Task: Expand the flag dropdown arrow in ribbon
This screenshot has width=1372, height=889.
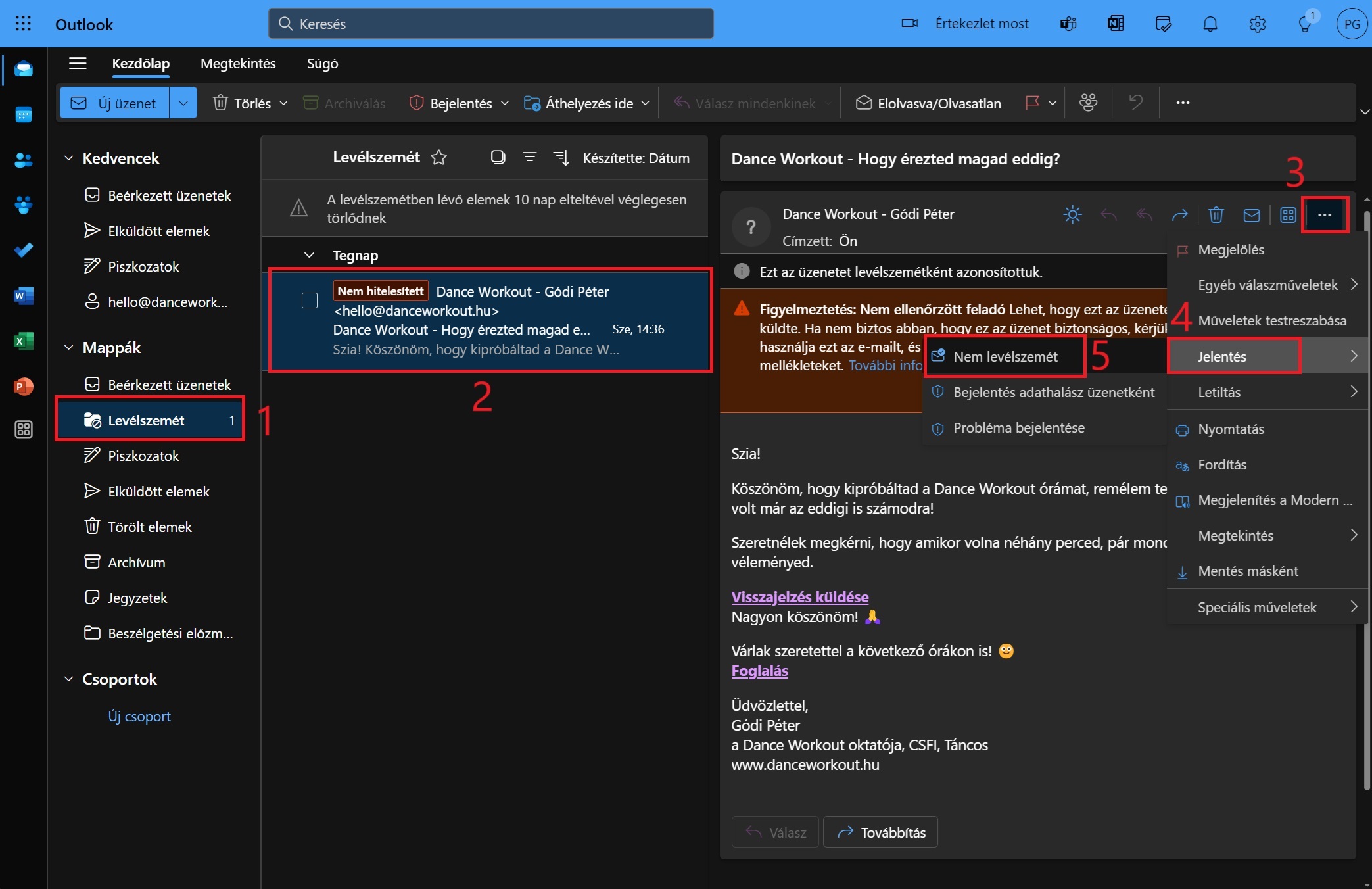Action: tap(1052, 103)
